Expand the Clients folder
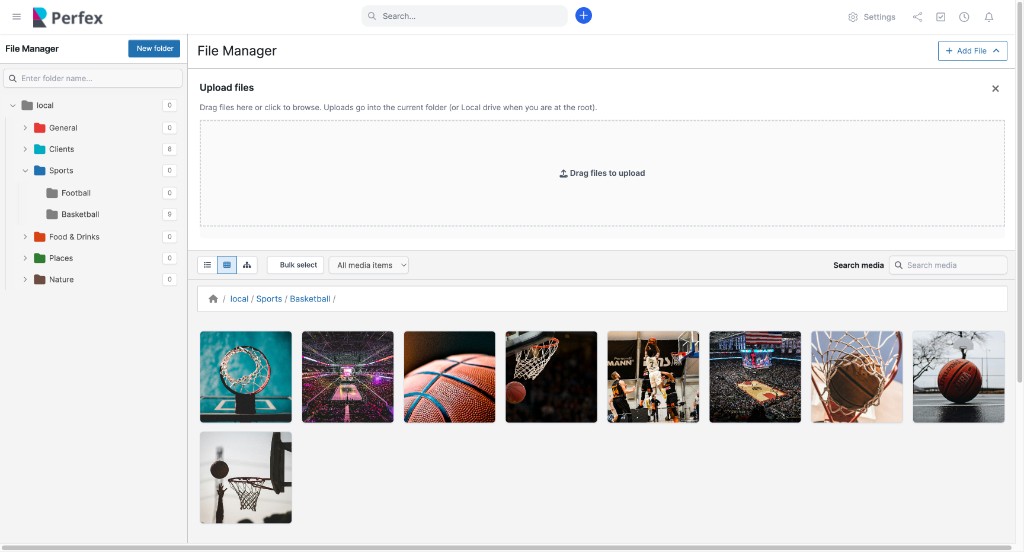This screenshot has height=552, width=1024. coord(25,149)
